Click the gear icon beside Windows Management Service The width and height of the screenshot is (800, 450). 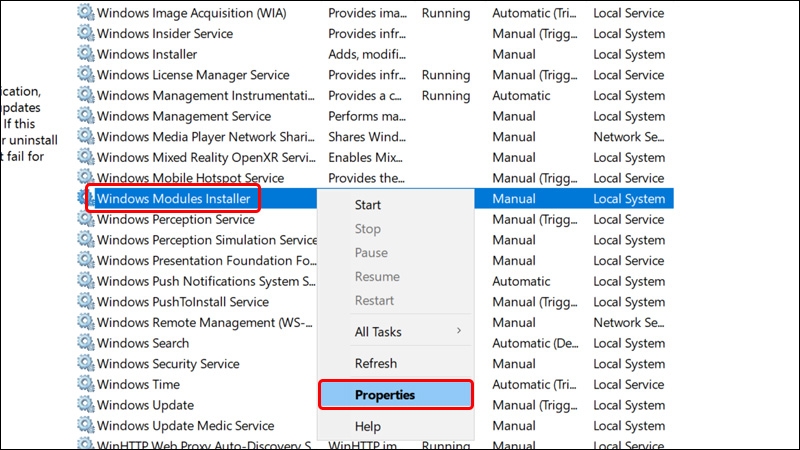(86, 116)
